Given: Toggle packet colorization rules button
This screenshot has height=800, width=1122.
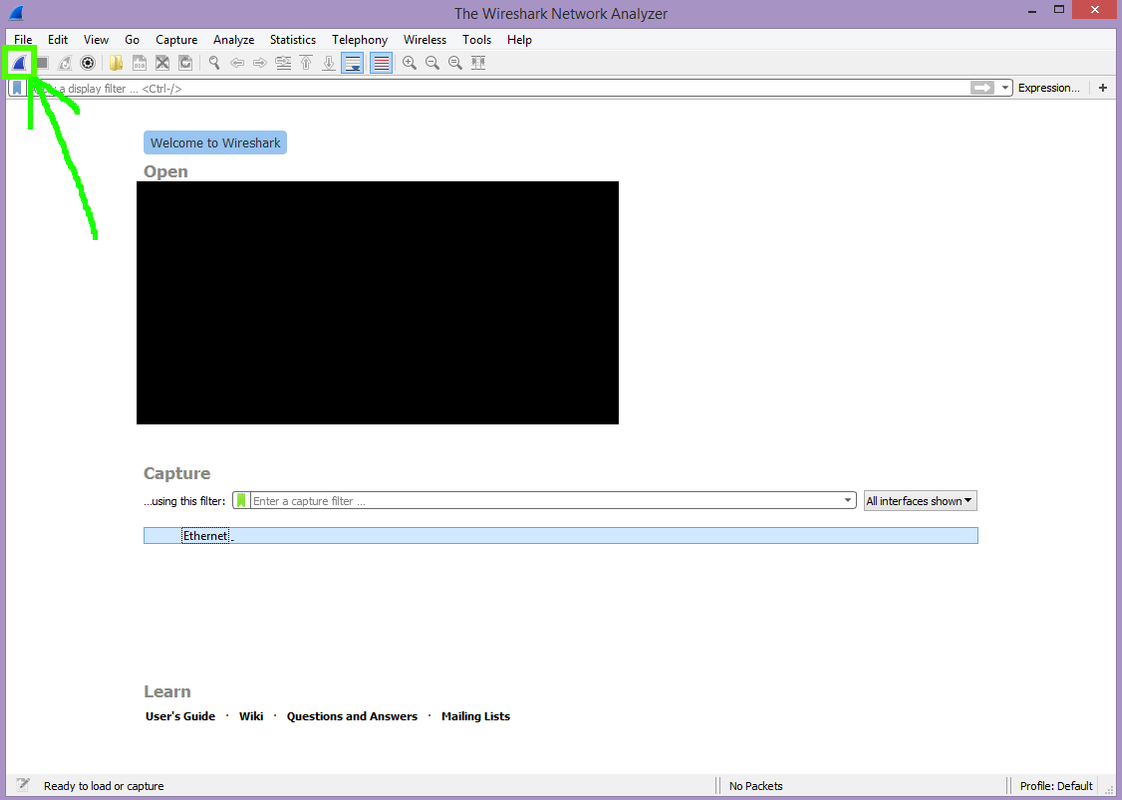Looking at the screenshot, I should click(381, 63).
